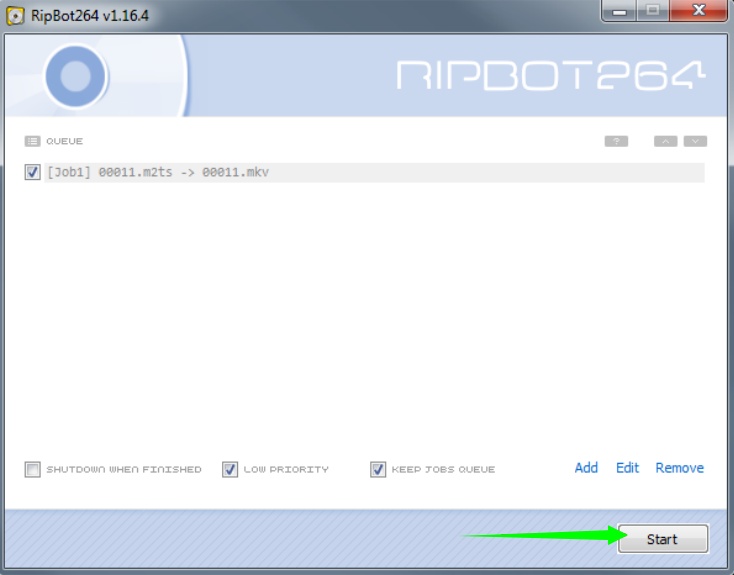Remove the selected job from queue
The width and height of the screenshot is (734, 575).
click(x=679, y=468)
